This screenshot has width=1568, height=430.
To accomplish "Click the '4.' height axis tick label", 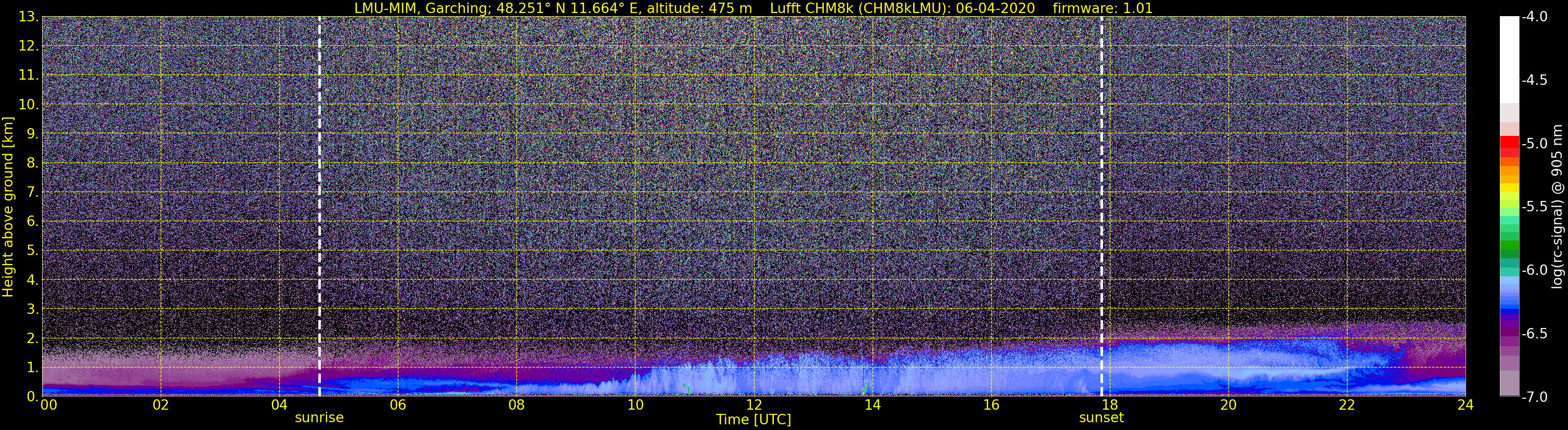I will 32,280.
